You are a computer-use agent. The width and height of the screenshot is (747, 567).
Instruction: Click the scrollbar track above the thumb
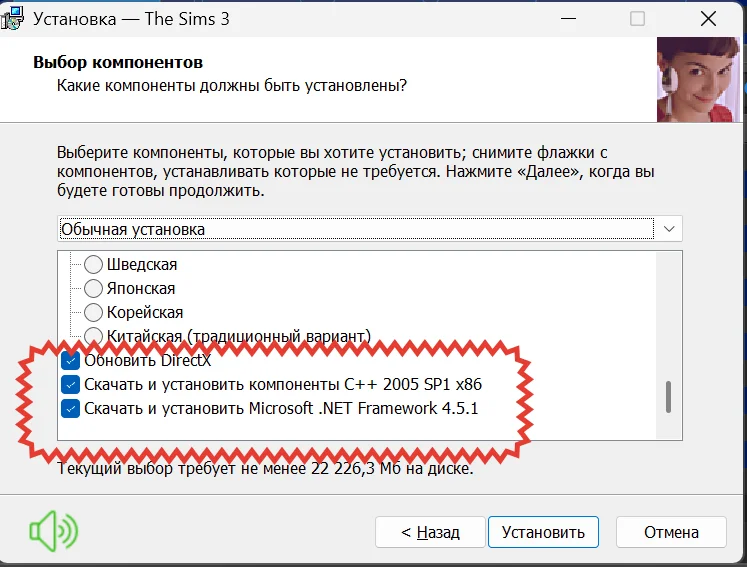(668, 310)
